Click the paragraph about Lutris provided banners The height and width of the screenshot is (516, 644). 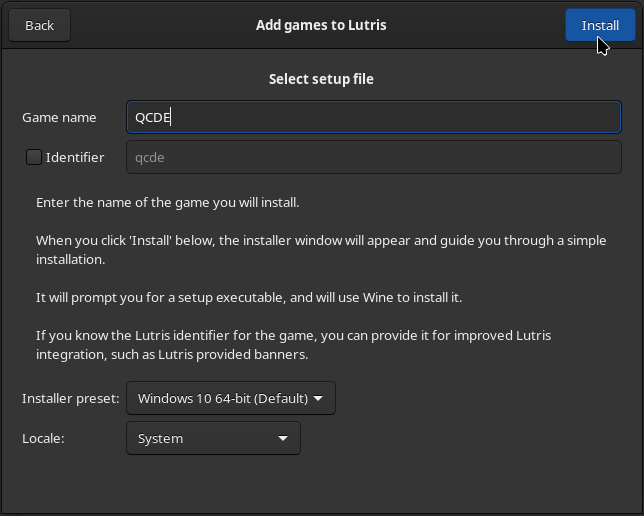pyautogui.click(x=293, y=344)
